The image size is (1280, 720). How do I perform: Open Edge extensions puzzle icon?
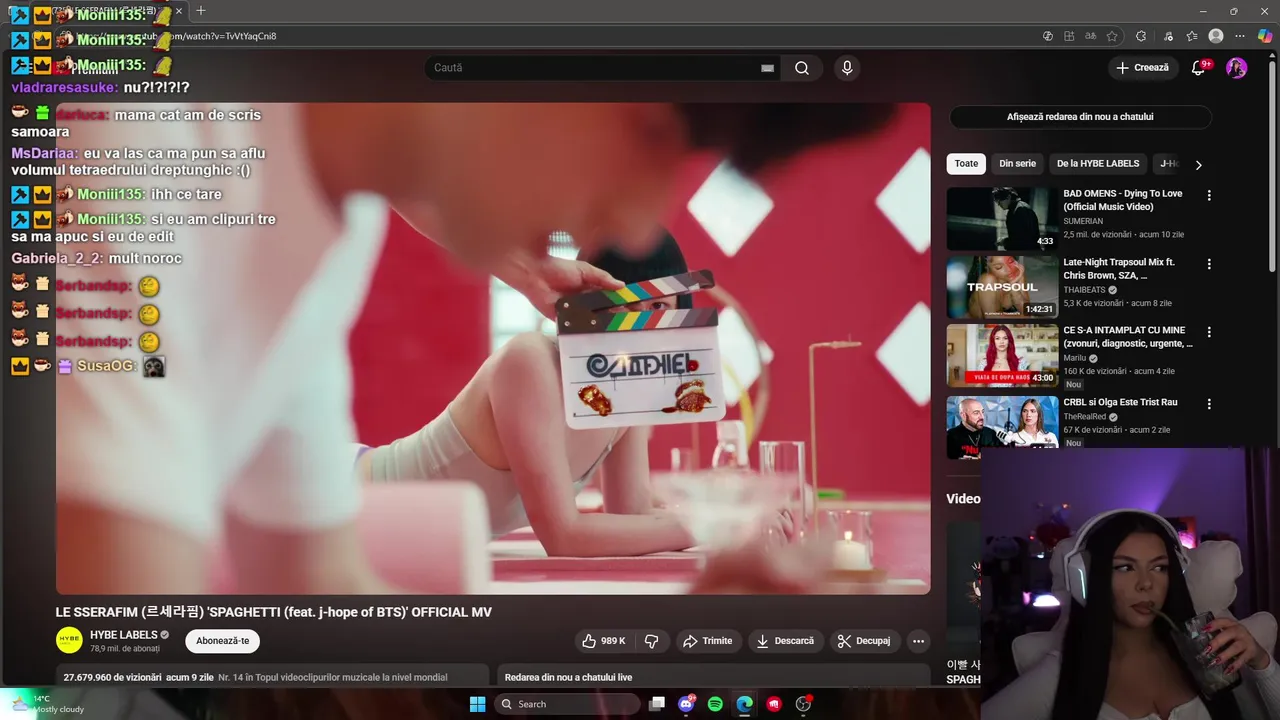pyautogui.click(x=1141, y=36)
